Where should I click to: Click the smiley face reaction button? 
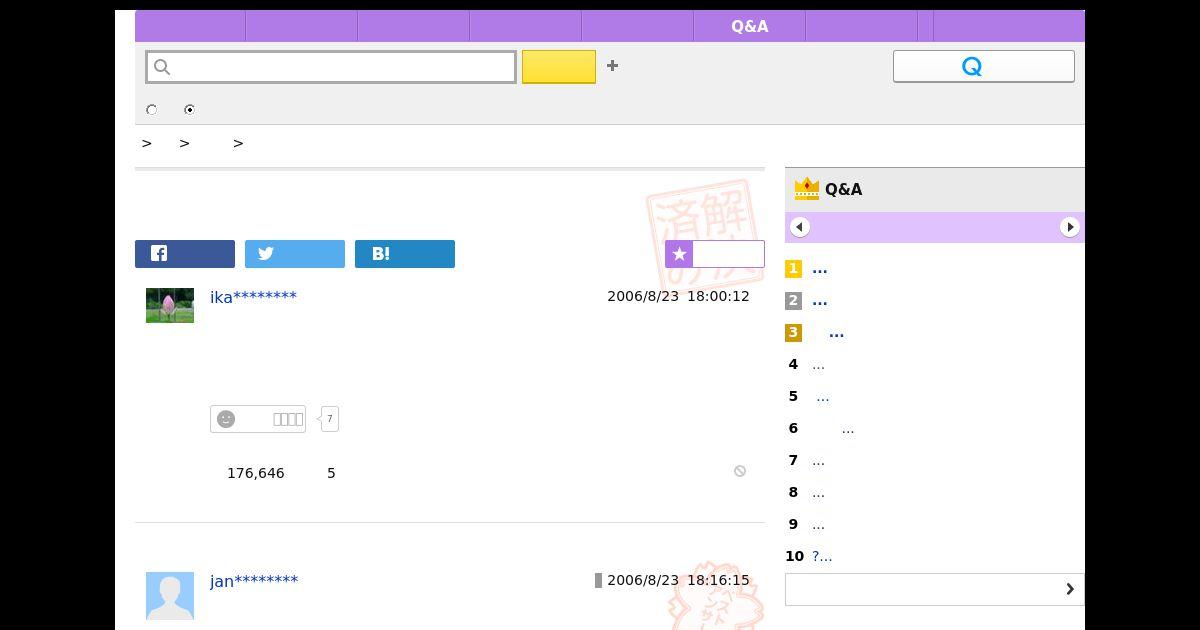(258, 419)
